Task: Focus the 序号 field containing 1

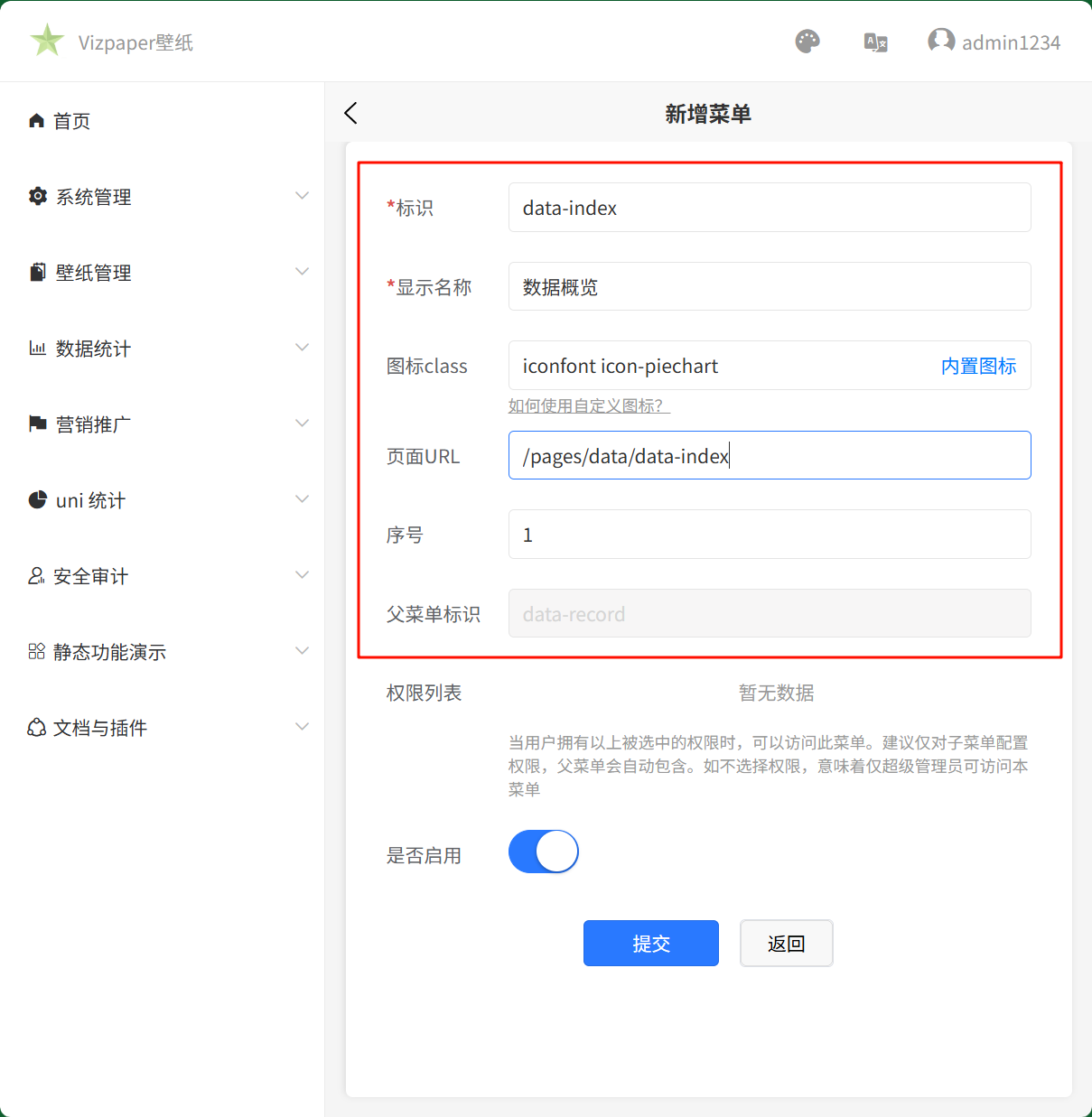Action: pos(770,535)
